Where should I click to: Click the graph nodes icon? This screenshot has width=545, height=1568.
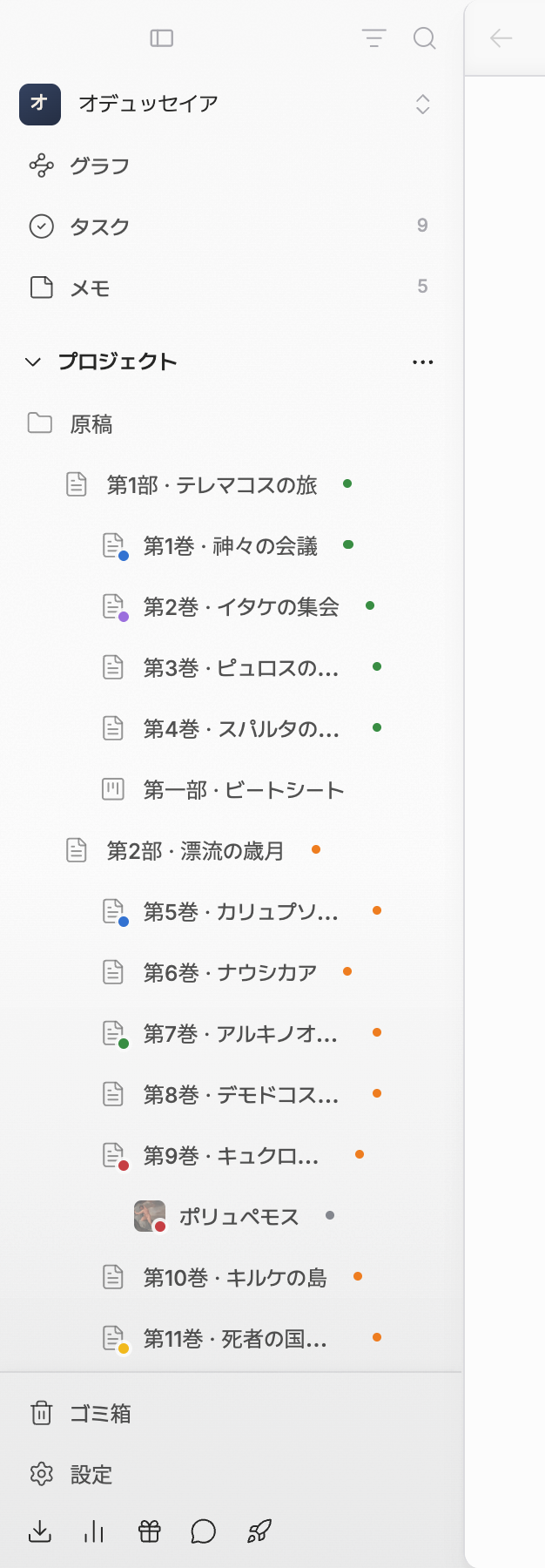41,166
